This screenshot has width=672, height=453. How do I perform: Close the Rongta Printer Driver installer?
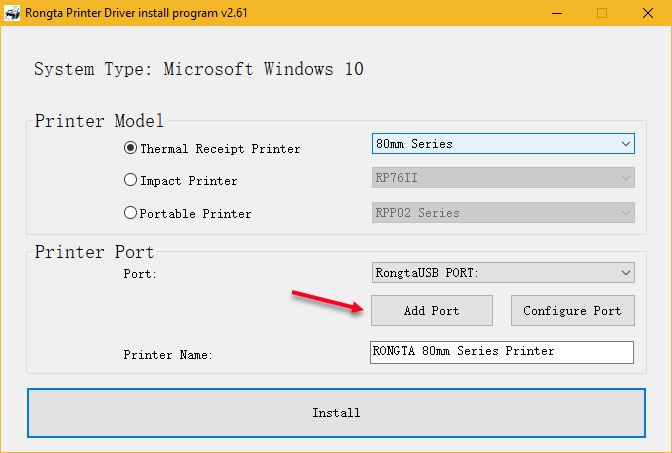(647, 13)
